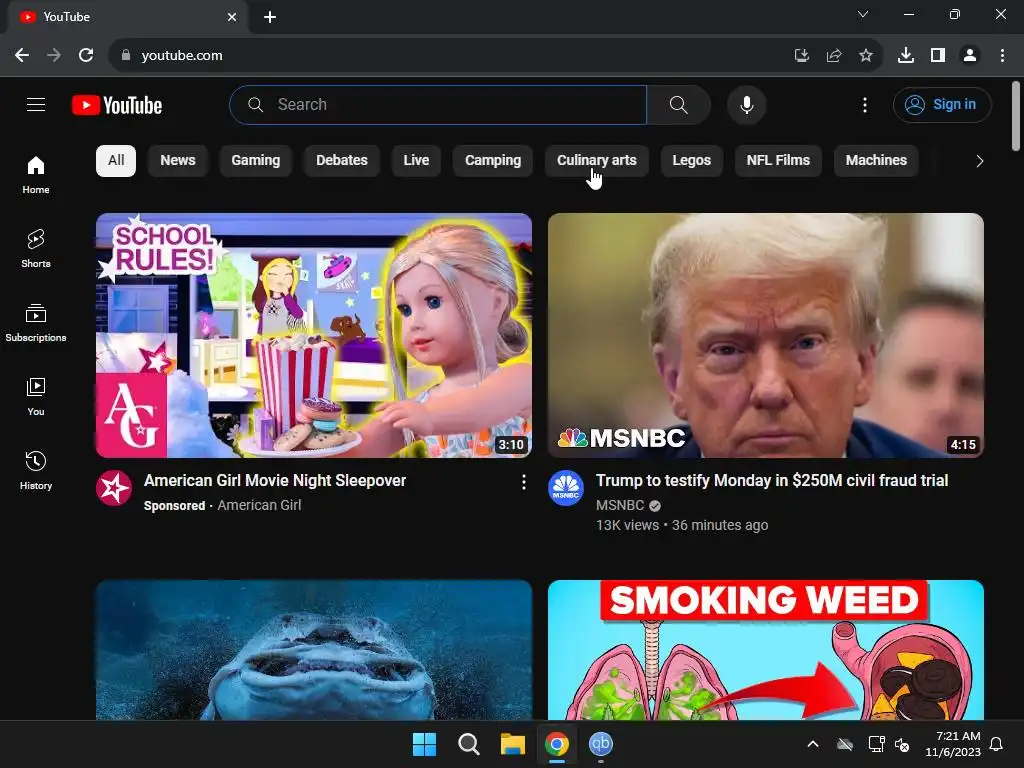Open qBittorrent from taskbar
The width and height of the screenshot is (1024, 768).
tap(601, 744)
